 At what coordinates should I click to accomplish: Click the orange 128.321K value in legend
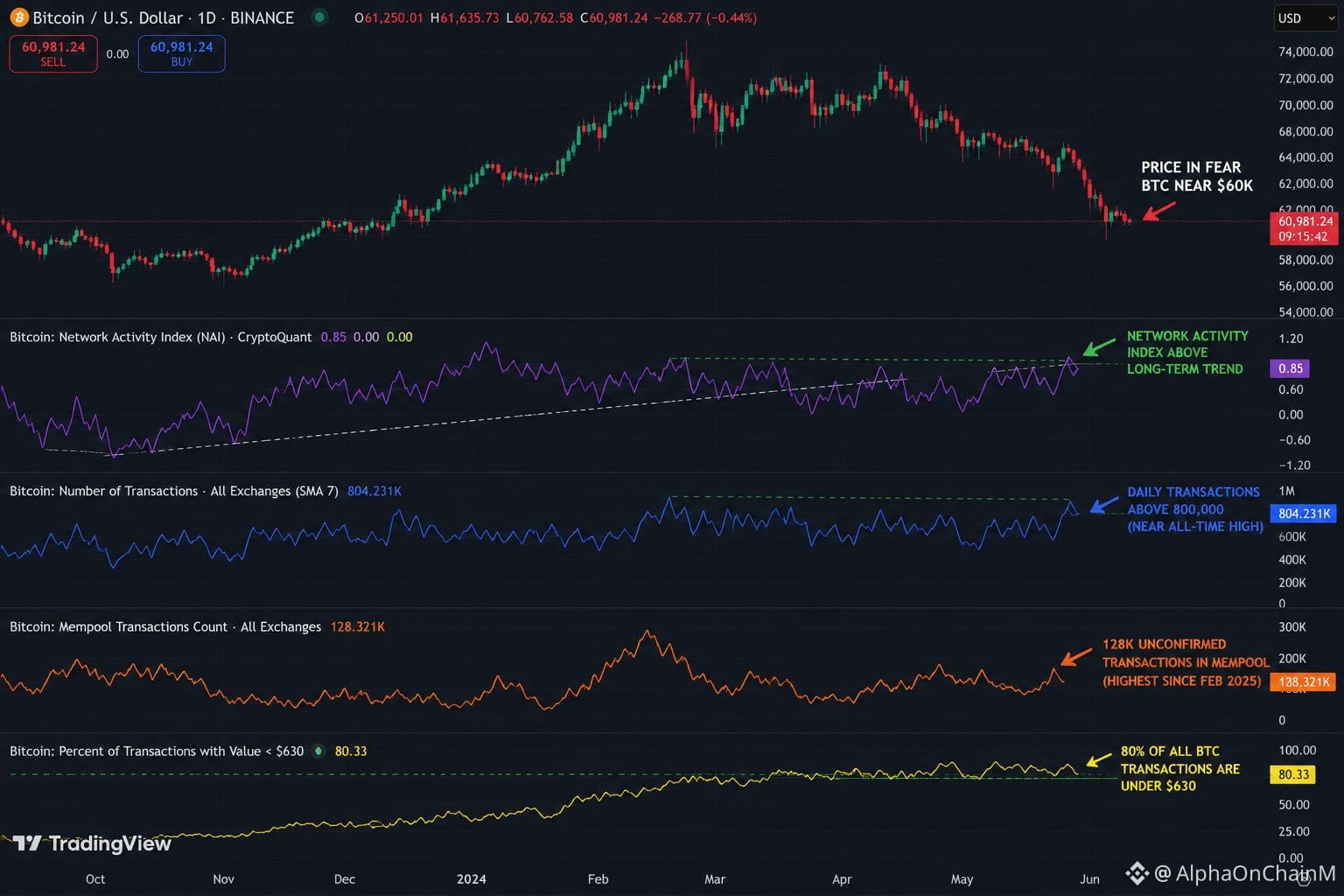pos(358,626)
